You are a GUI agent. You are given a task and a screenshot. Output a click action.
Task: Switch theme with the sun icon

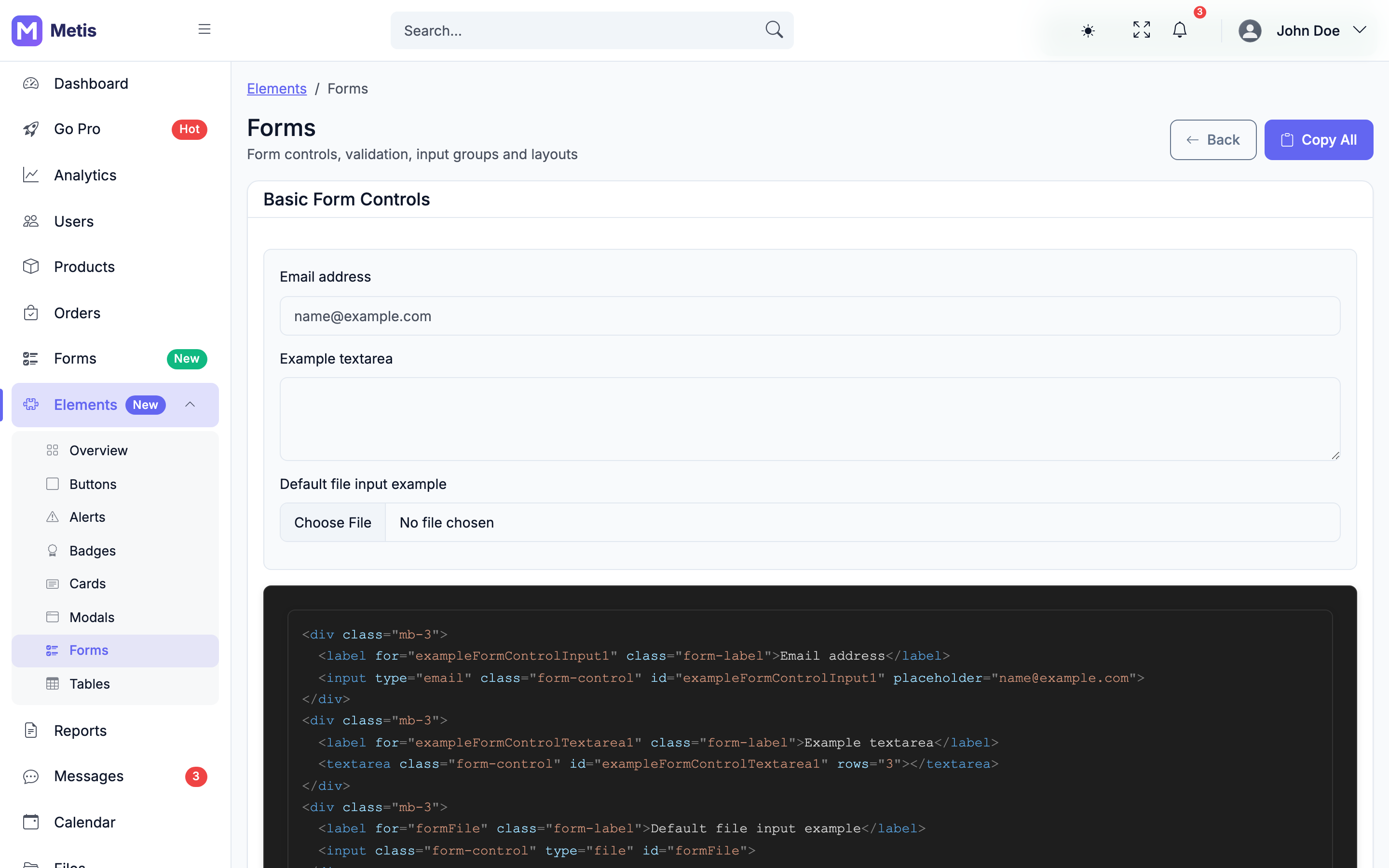point(1088,30)
